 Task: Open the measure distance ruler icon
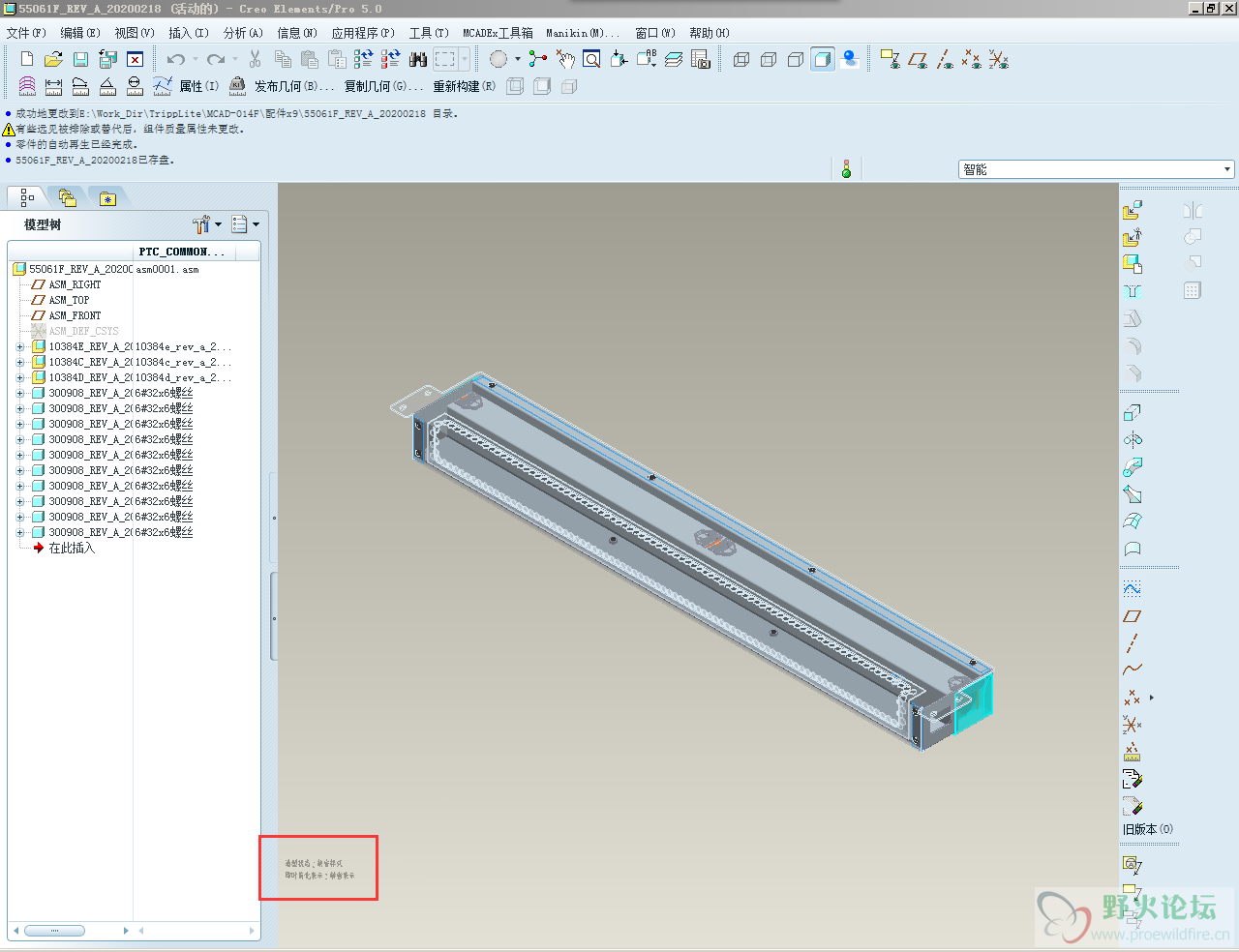pyautogui.click(x=54, y=86)
